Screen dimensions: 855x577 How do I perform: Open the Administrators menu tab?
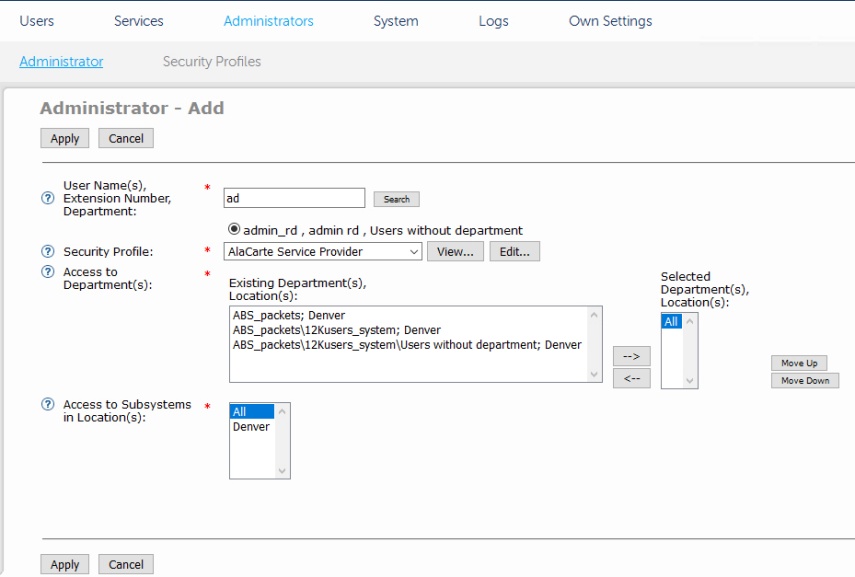268,21
